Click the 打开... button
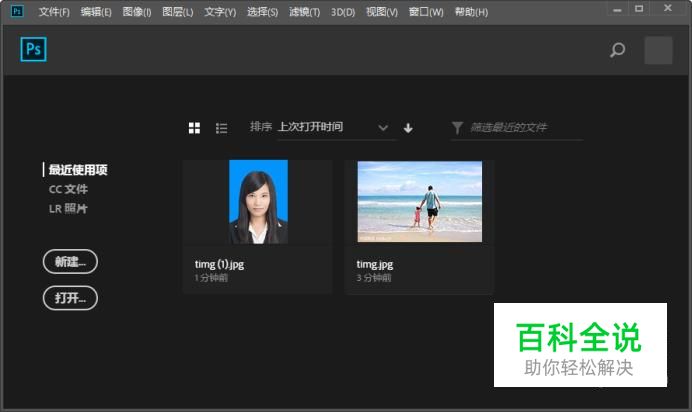Viewport: 692px width, 412px height. pos(70,298)
